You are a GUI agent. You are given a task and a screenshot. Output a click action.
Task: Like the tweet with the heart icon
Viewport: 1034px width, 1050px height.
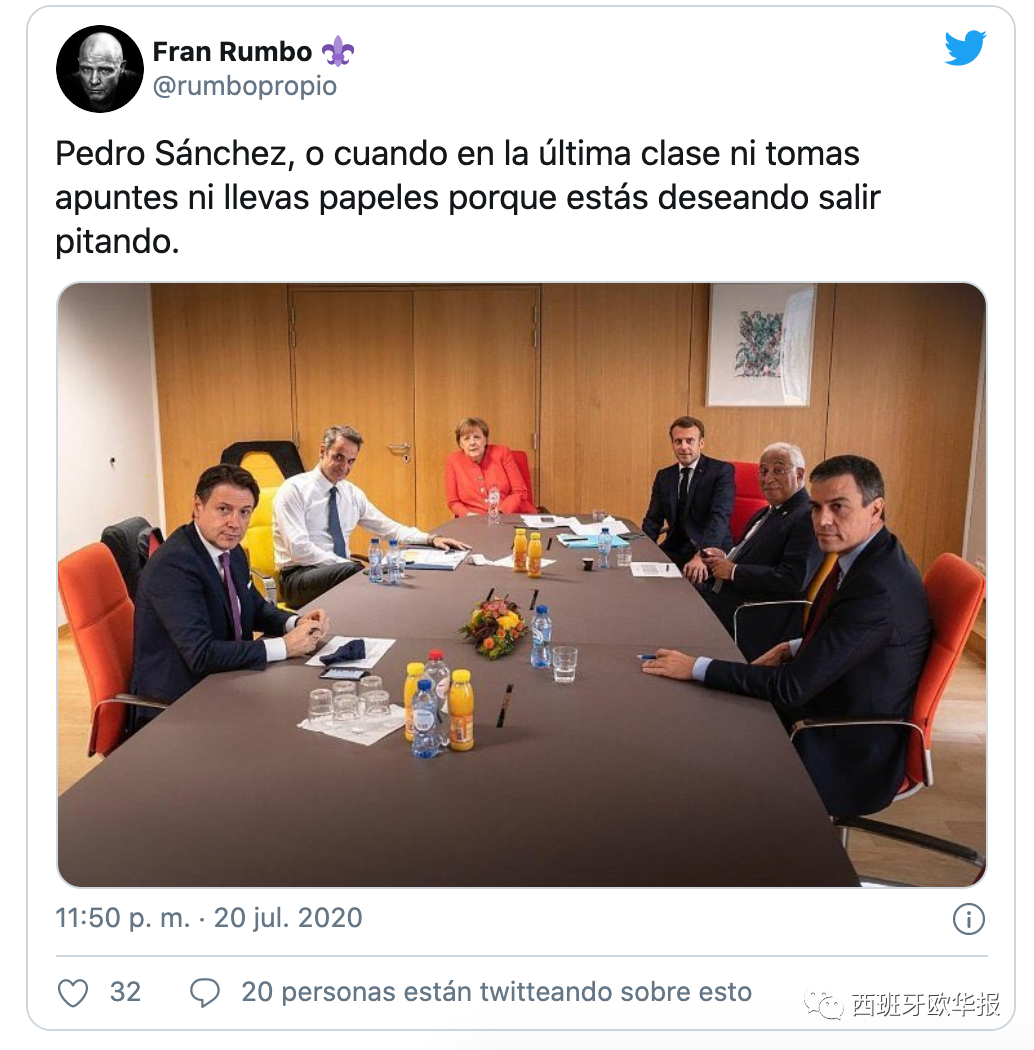73,992
